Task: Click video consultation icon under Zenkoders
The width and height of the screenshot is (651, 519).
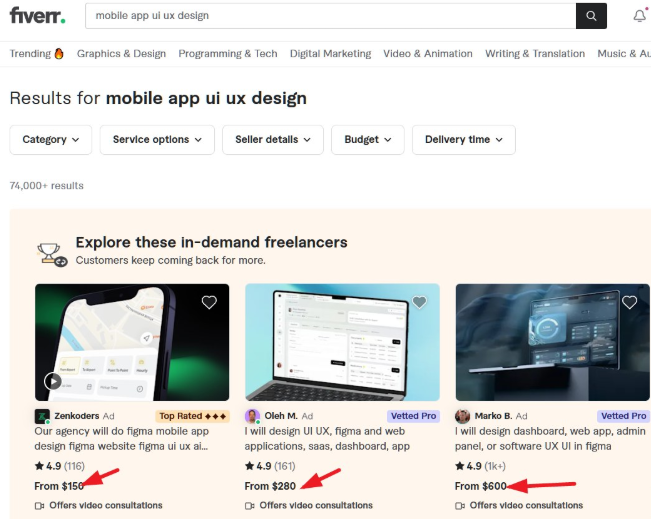Action: click(x=39, y=506)
